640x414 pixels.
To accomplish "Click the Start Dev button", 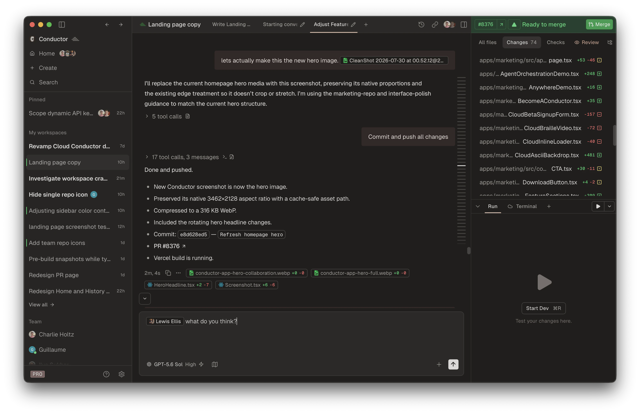I will [x=543, y=308].
